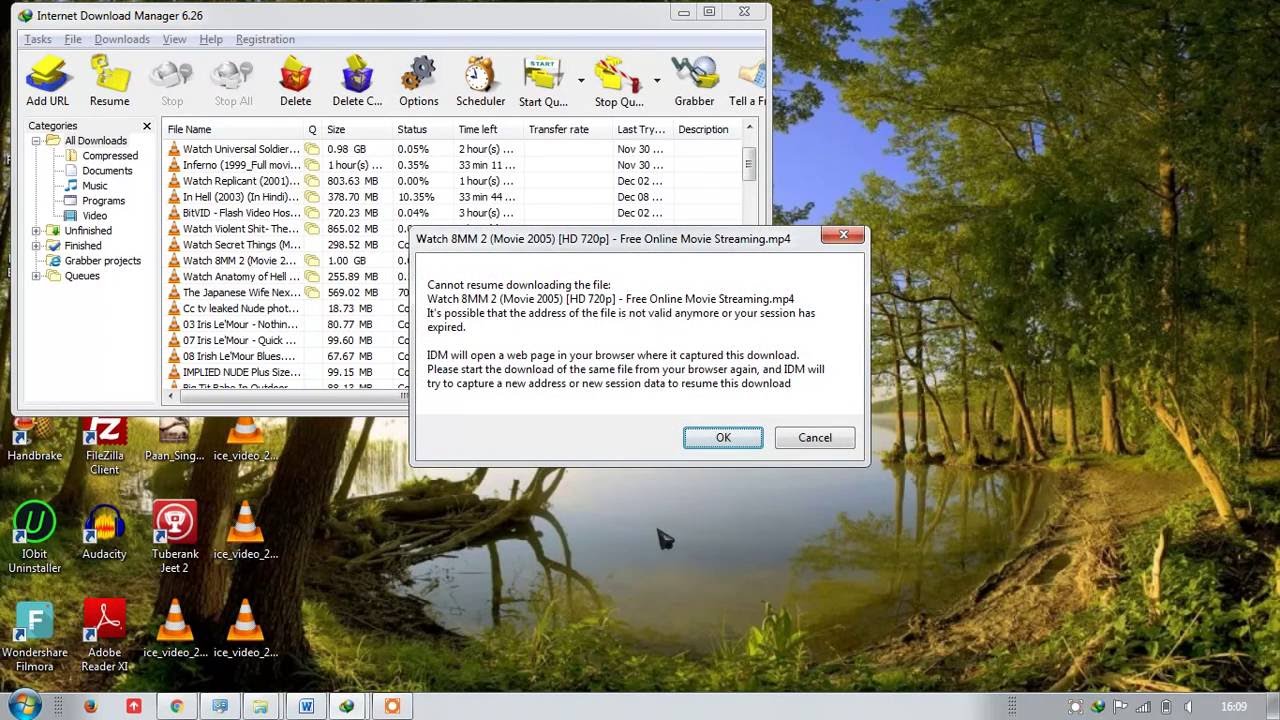This screenshot has width=1280, height=720.
Task: Click the Add URL toolbar icon
Action: (48, 81)
